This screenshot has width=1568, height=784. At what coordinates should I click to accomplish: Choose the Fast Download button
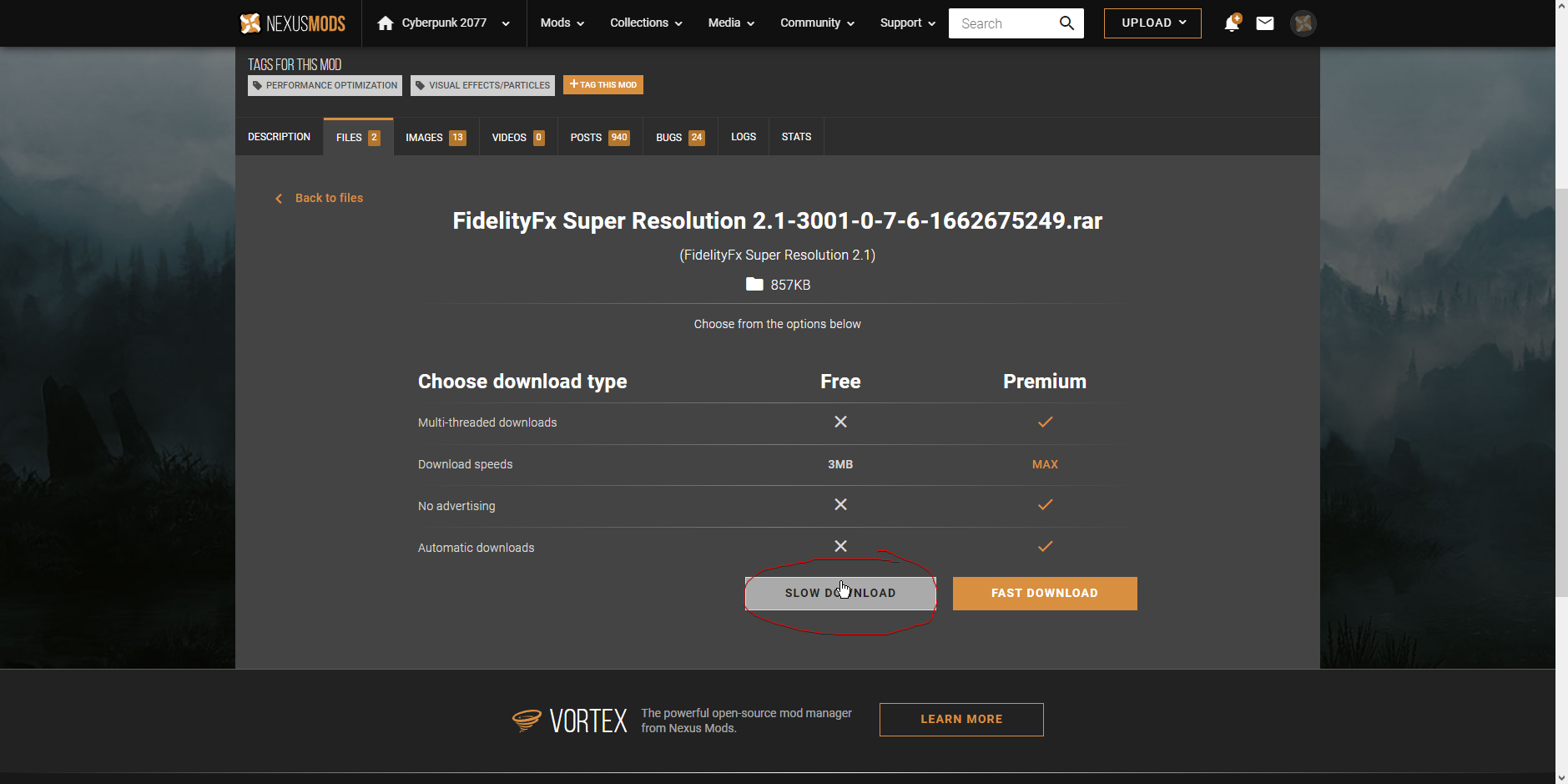[x=1045, y=594]
